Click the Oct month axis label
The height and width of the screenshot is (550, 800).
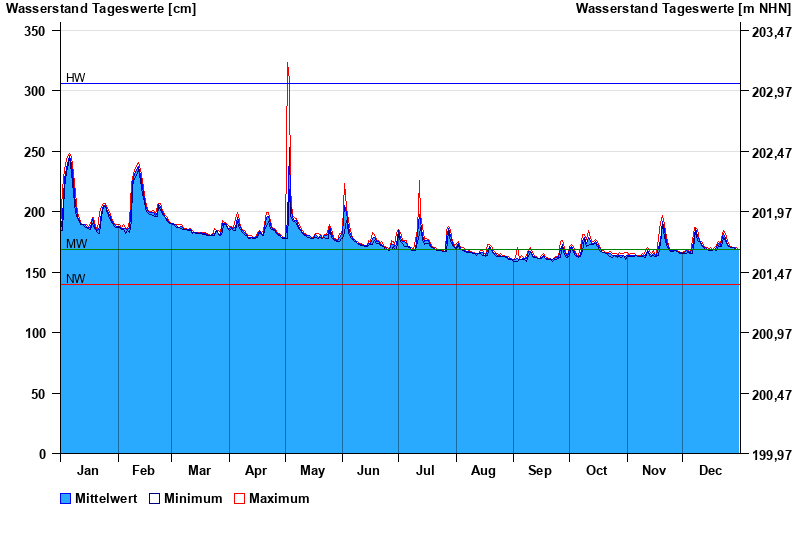(597, 471)
